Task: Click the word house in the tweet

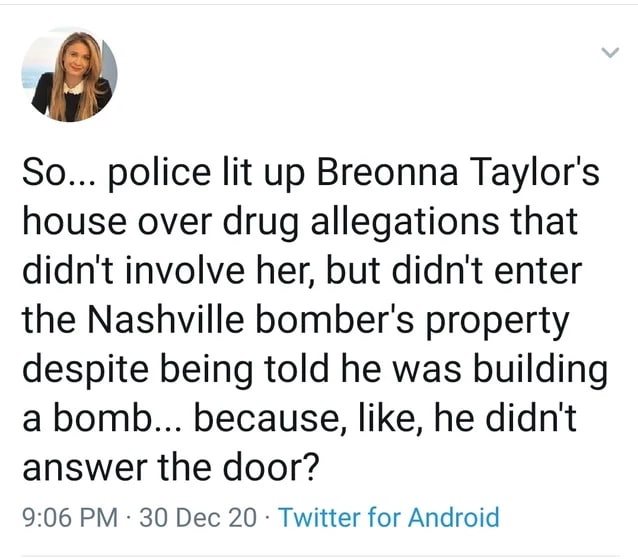Action: coord(74,222)
